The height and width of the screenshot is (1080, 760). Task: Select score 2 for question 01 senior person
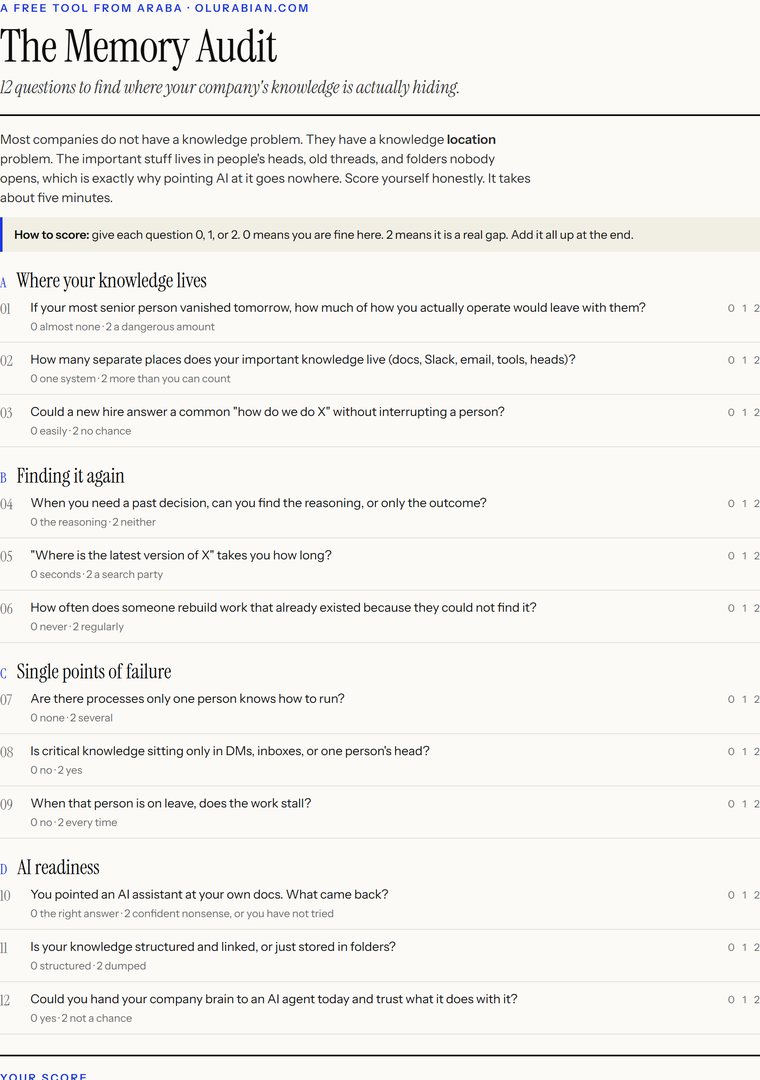coord(756,308)
